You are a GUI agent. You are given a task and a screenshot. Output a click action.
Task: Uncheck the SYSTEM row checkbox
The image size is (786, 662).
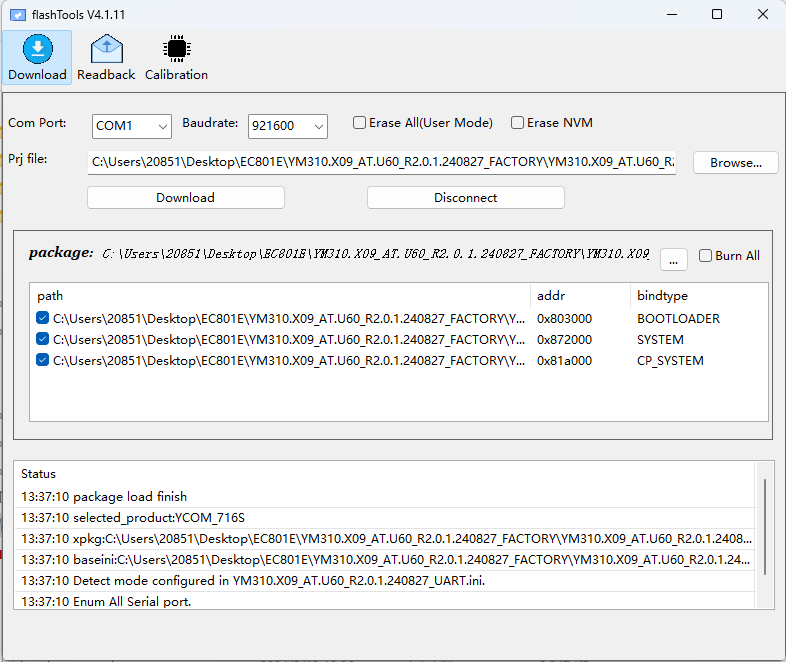43,339
